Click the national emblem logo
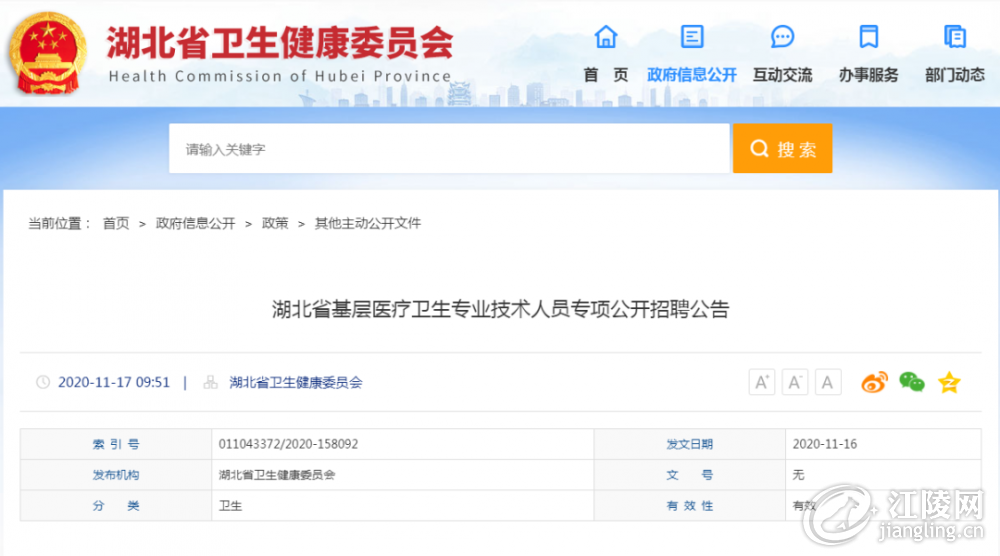 coord(47,54)
